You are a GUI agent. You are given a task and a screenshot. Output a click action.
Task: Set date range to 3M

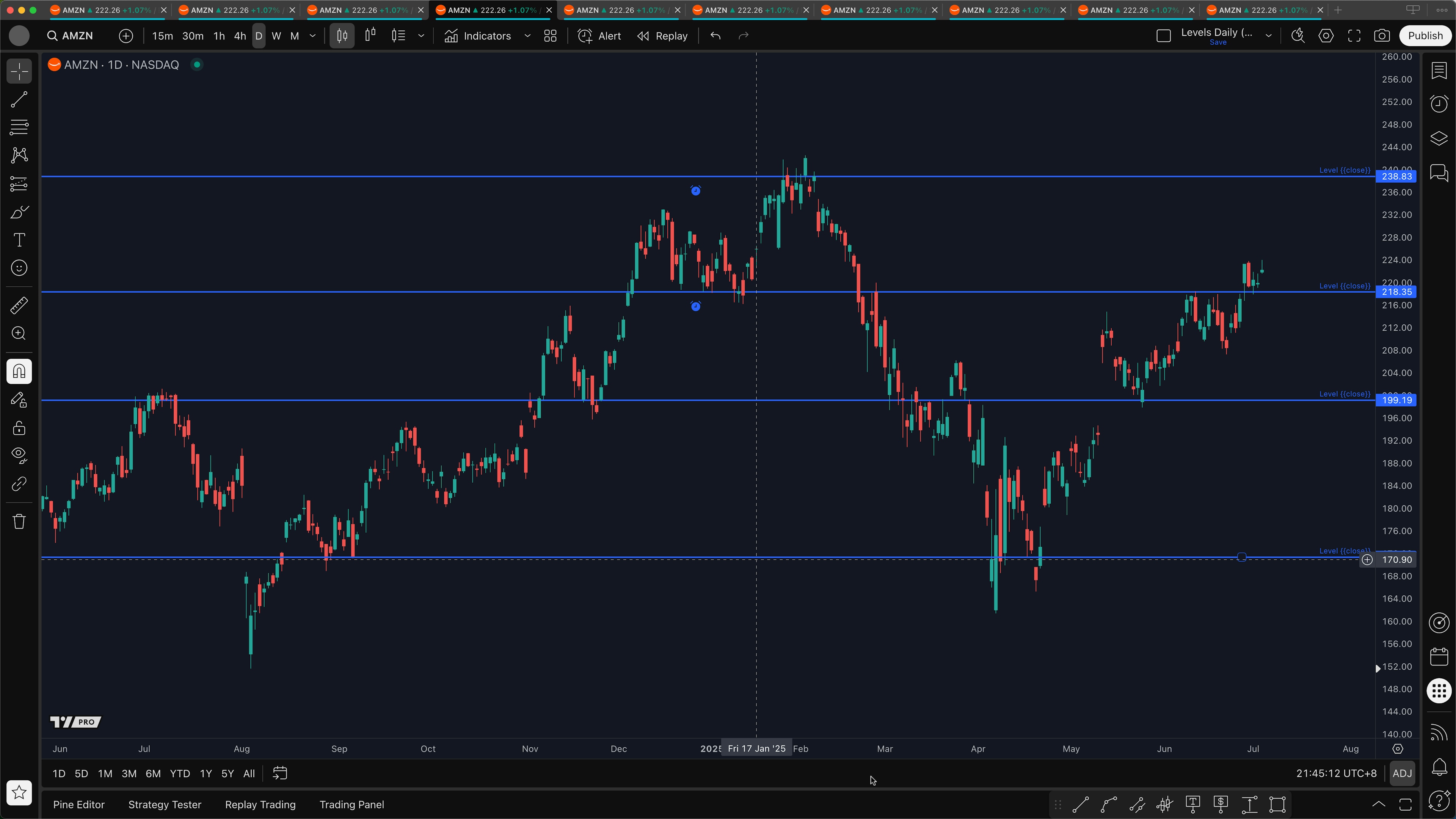coord(129,774)
